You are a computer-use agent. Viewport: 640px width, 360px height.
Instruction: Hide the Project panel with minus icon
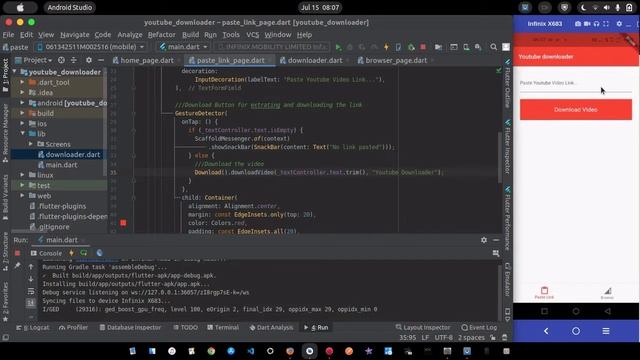coord(101,60)
